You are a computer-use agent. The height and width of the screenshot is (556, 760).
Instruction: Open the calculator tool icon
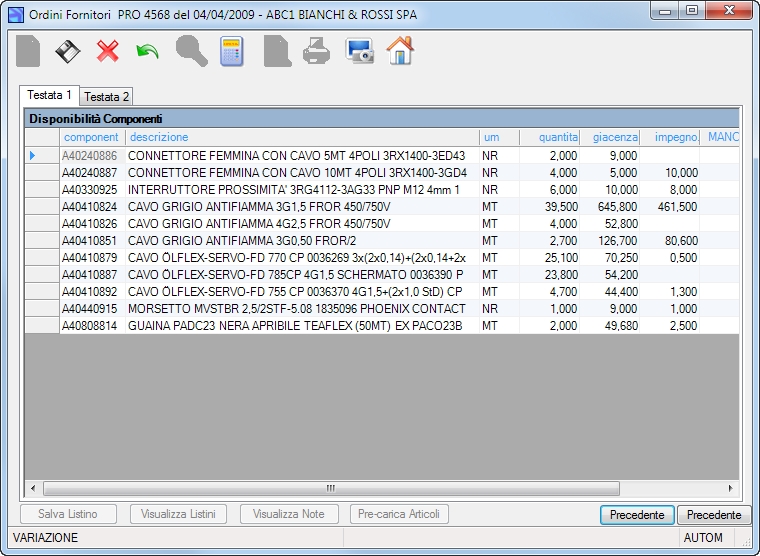click(x=232, y=51)
